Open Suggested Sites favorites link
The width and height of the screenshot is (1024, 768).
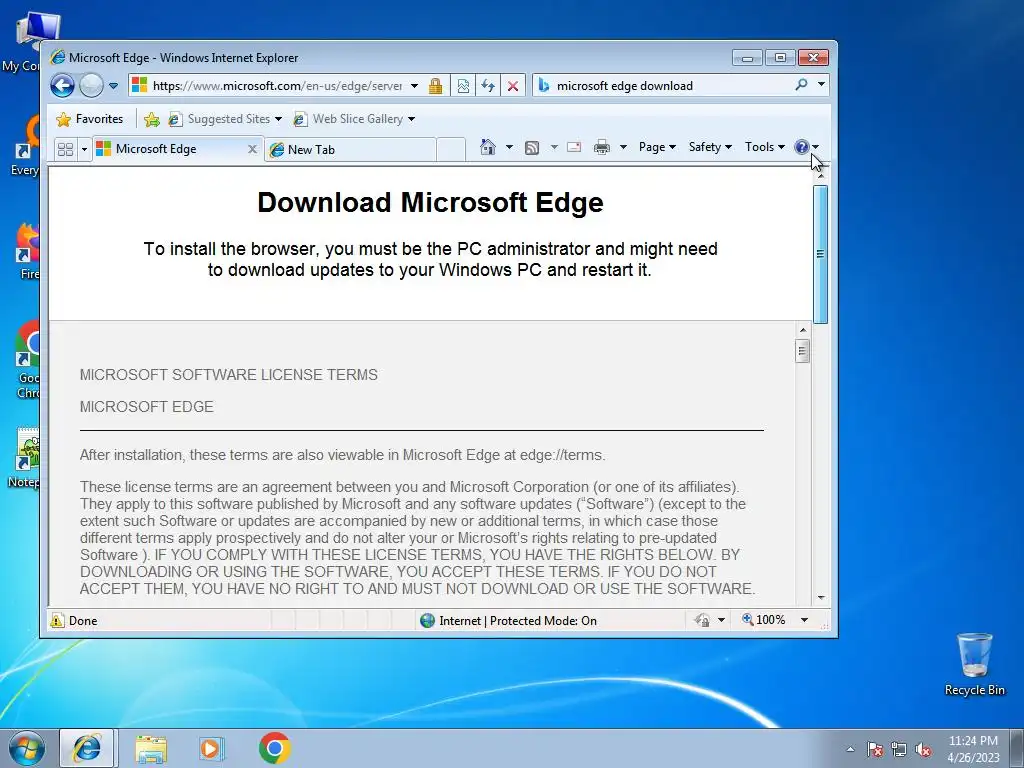219,119
